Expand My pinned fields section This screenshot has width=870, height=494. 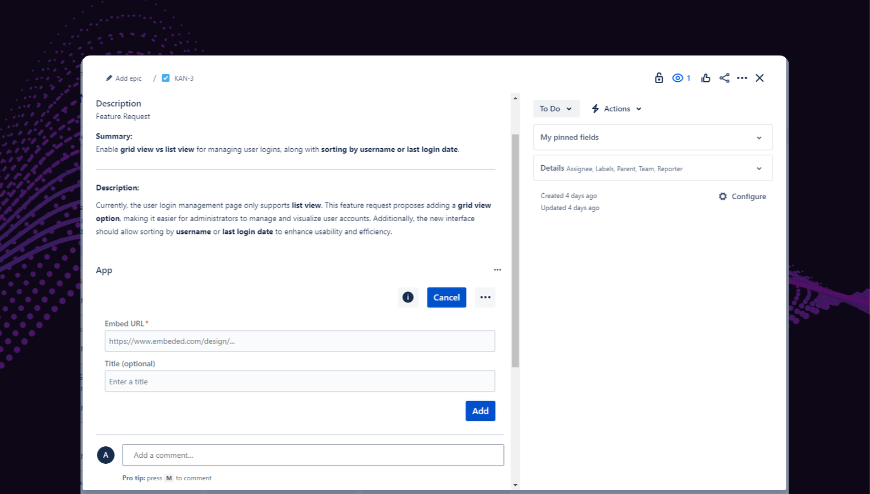click(652, 137)
